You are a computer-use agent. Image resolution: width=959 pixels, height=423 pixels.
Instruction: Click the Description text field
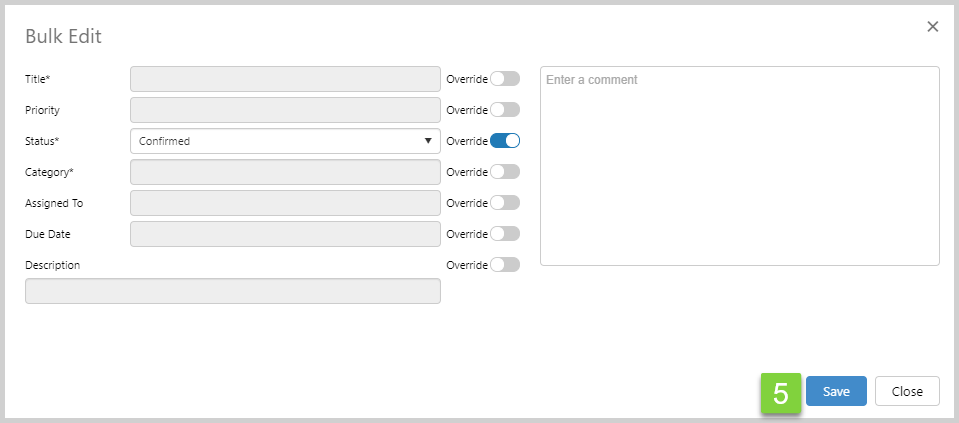coord(232,291)
